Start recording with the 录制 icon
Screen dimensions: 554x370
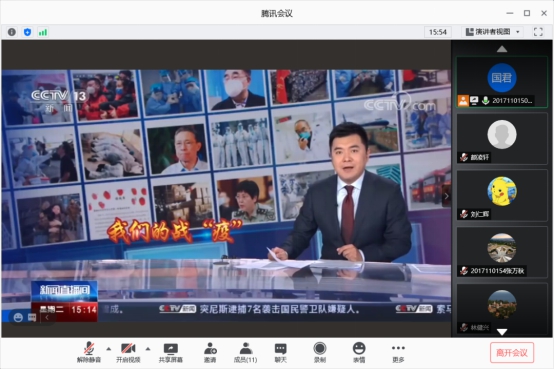click(x=320, y=353)
